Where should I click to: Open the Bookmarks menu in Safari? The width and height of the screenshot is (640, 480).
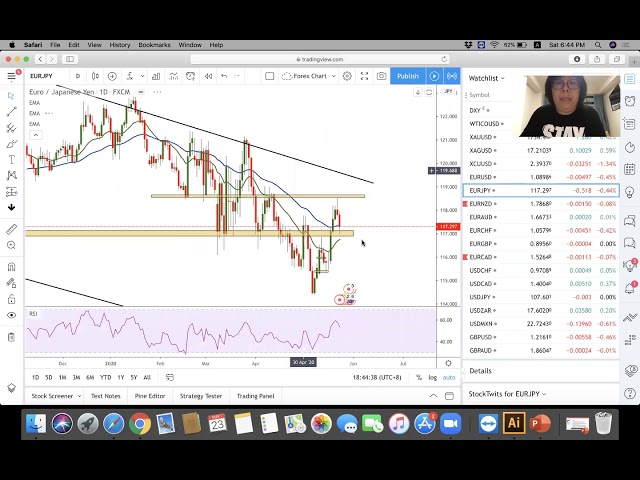[154, 45]
